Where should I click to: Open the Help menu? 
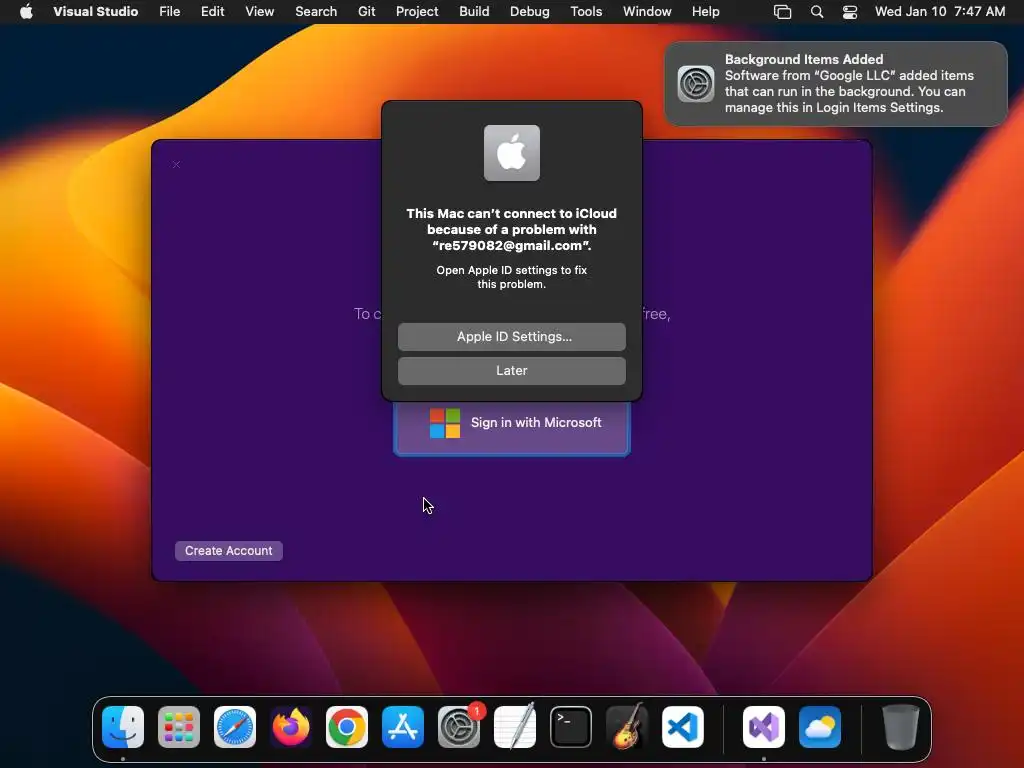pyautogui.click(x=706, y=11)
